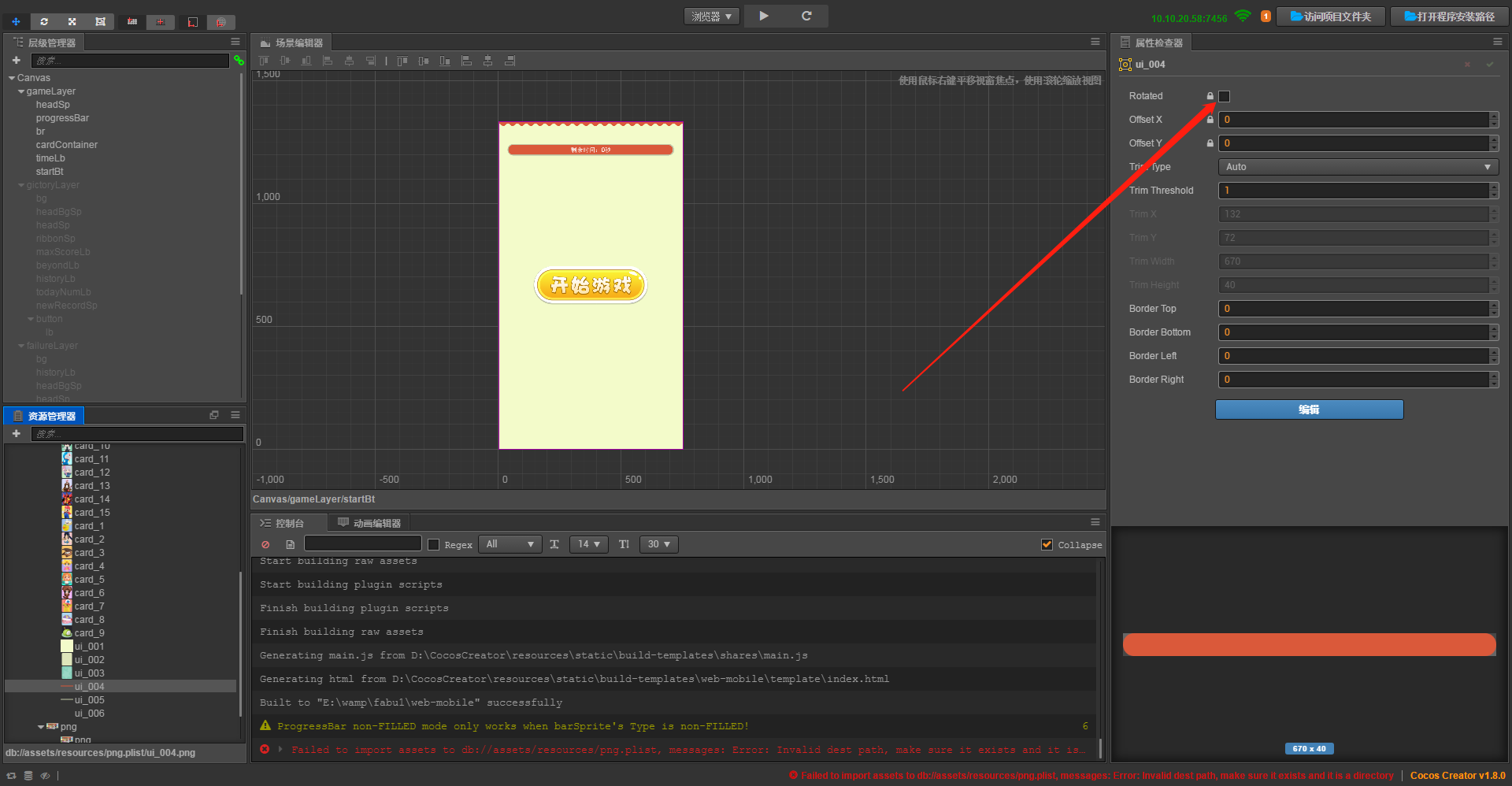Select the move transform tool
The width and height of the screenshot is (1512, 786).
(x=16, y=21)
